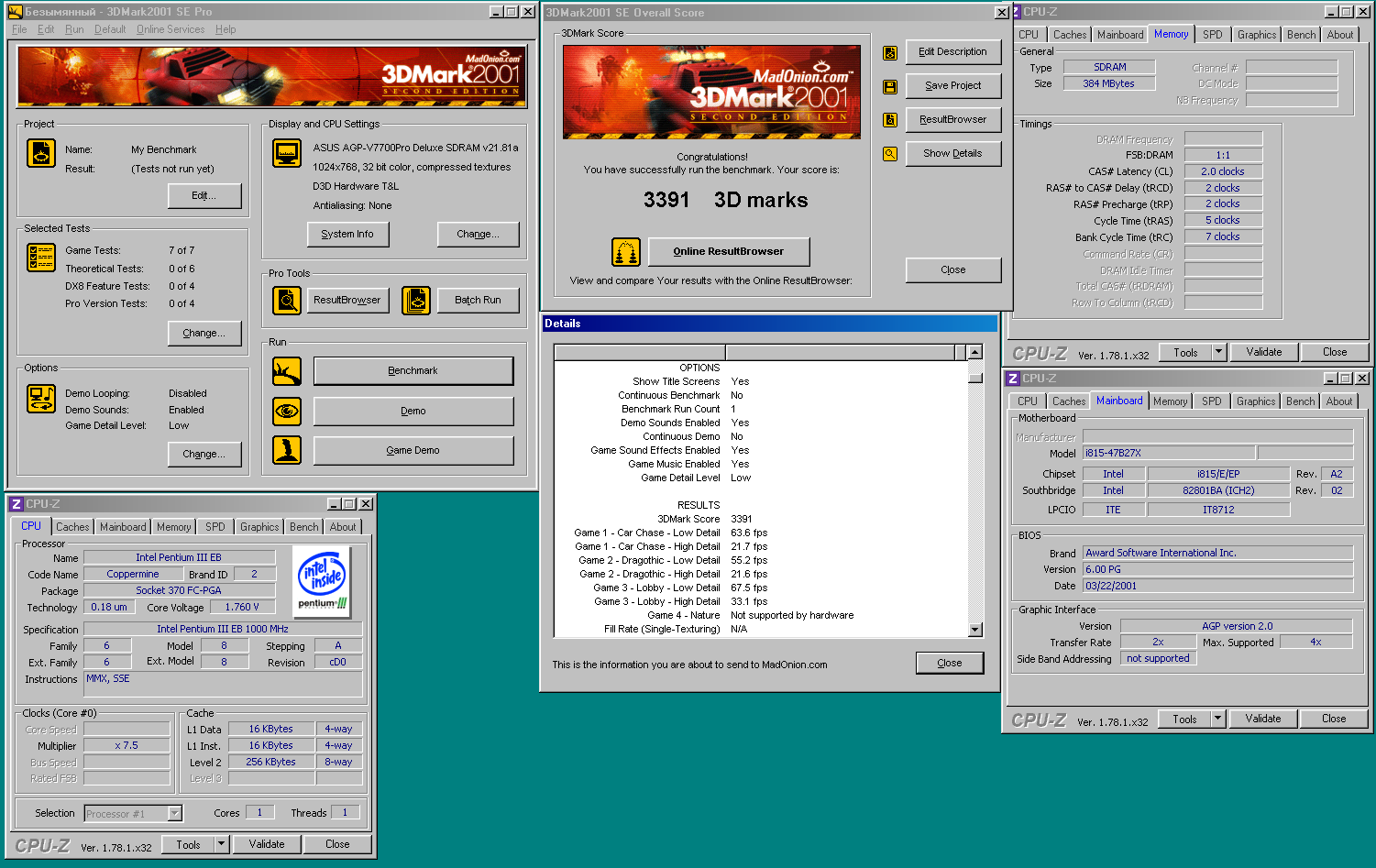1376x868 pixels.
Task: Click the 3DMark2001 banner in Overall Score
Action: (x=712, y=92)
